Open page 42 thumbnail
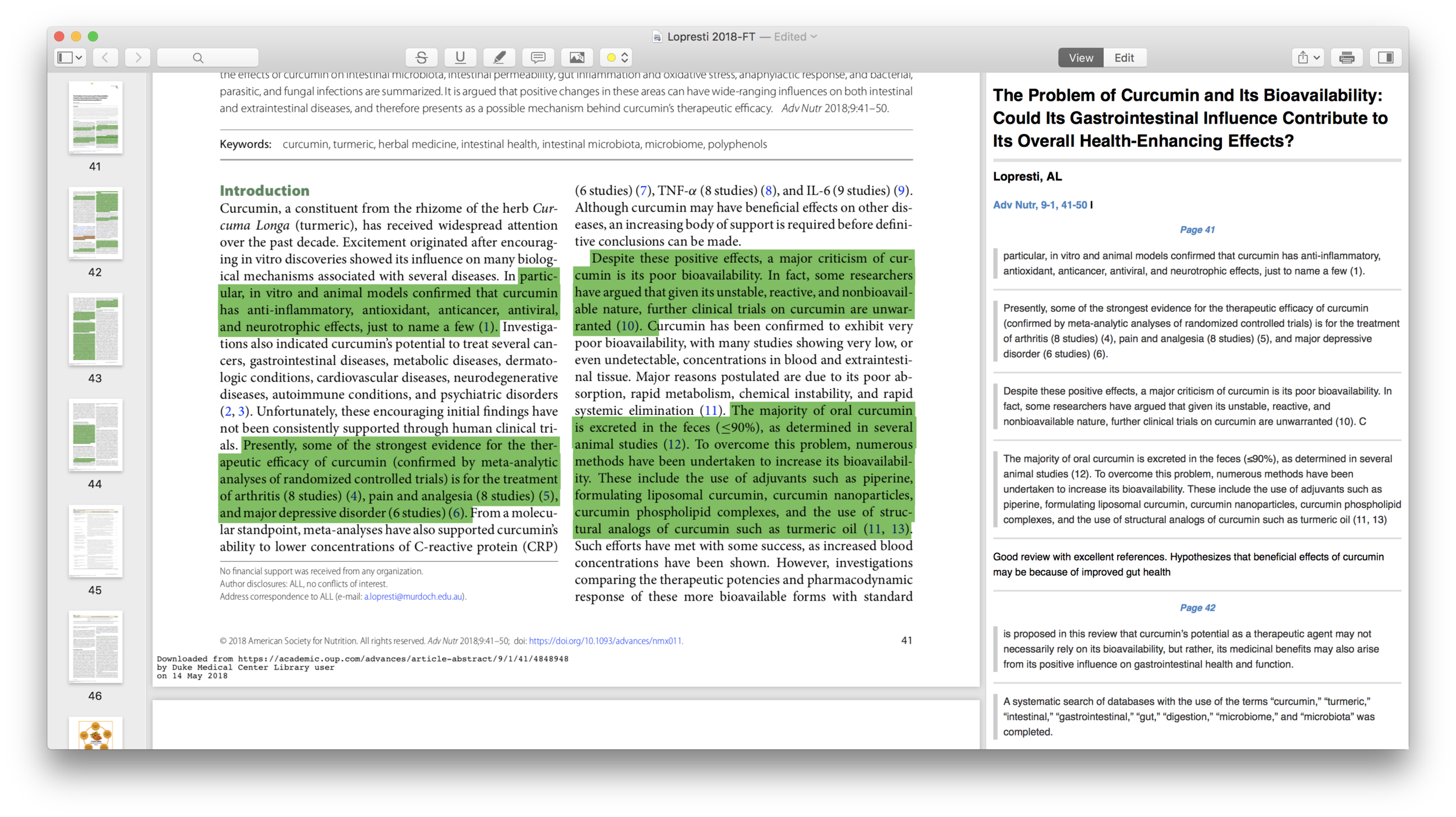The height and width of the screenshot is (817, 1456). (x=96, y=223)
